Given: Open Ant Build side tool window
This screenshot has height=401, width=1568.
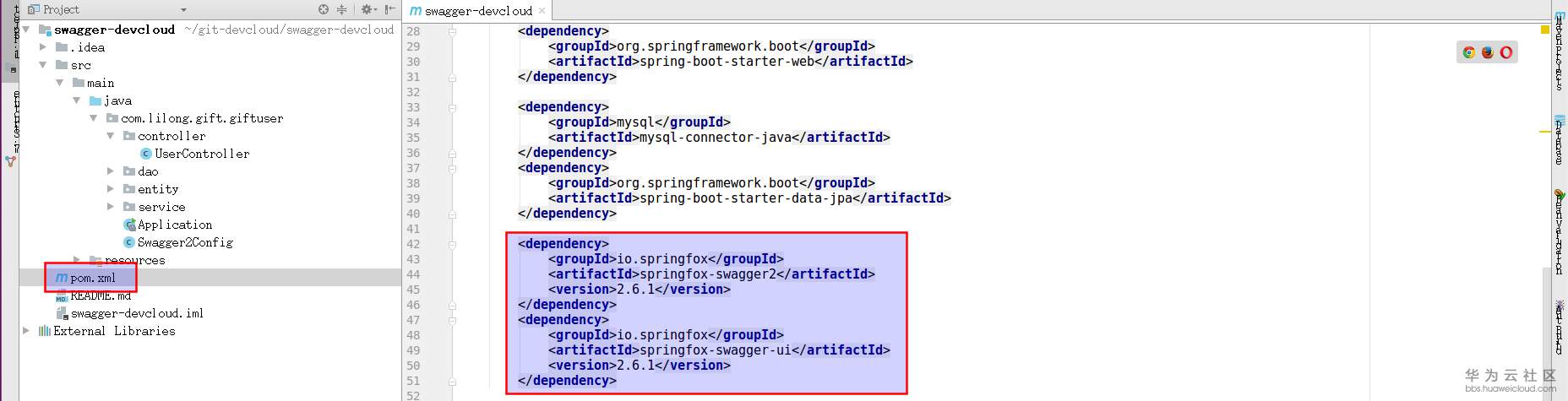Looking at the screenshot, I should click(1560, 328).
